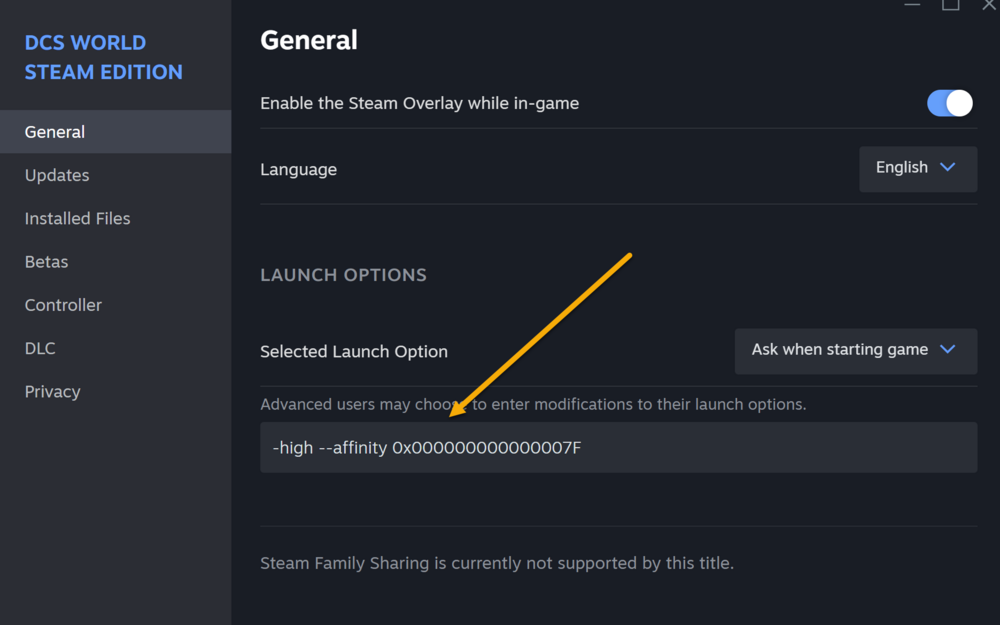The image size is (1000, 625).
Task: Minimize the properties window
Action: [x=912, y=5]
